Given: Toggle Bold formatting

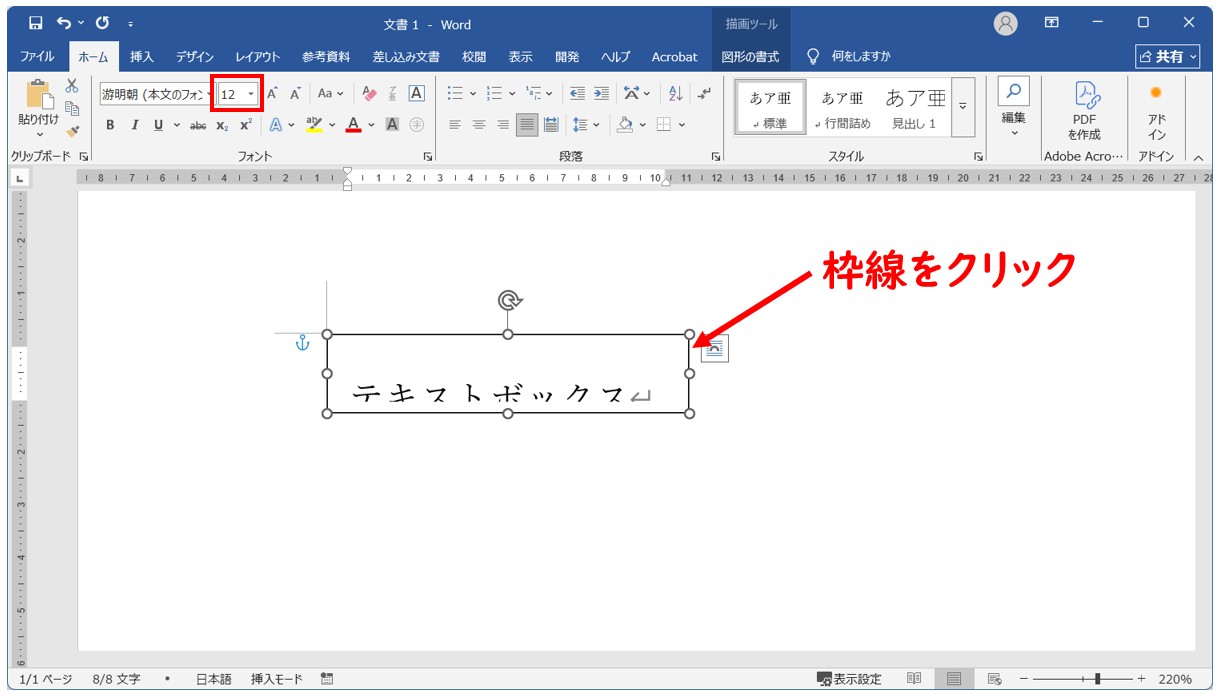Looking at the screenshot, I should [110, 125].
